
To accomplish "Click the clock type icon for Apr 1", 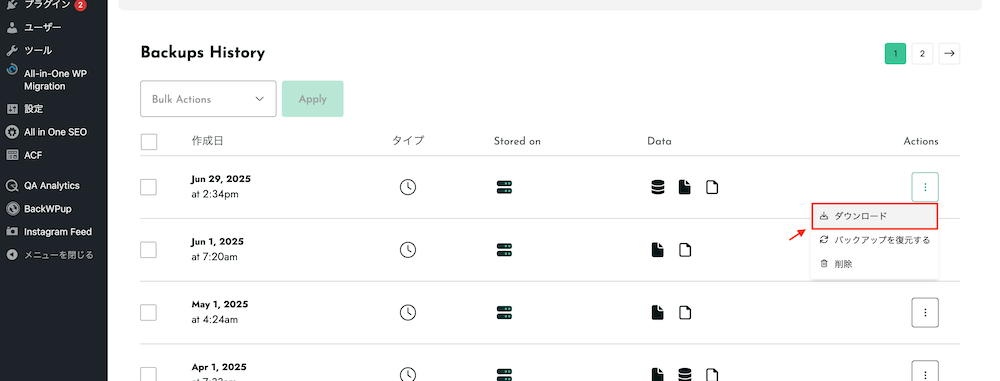I will 408,375.
